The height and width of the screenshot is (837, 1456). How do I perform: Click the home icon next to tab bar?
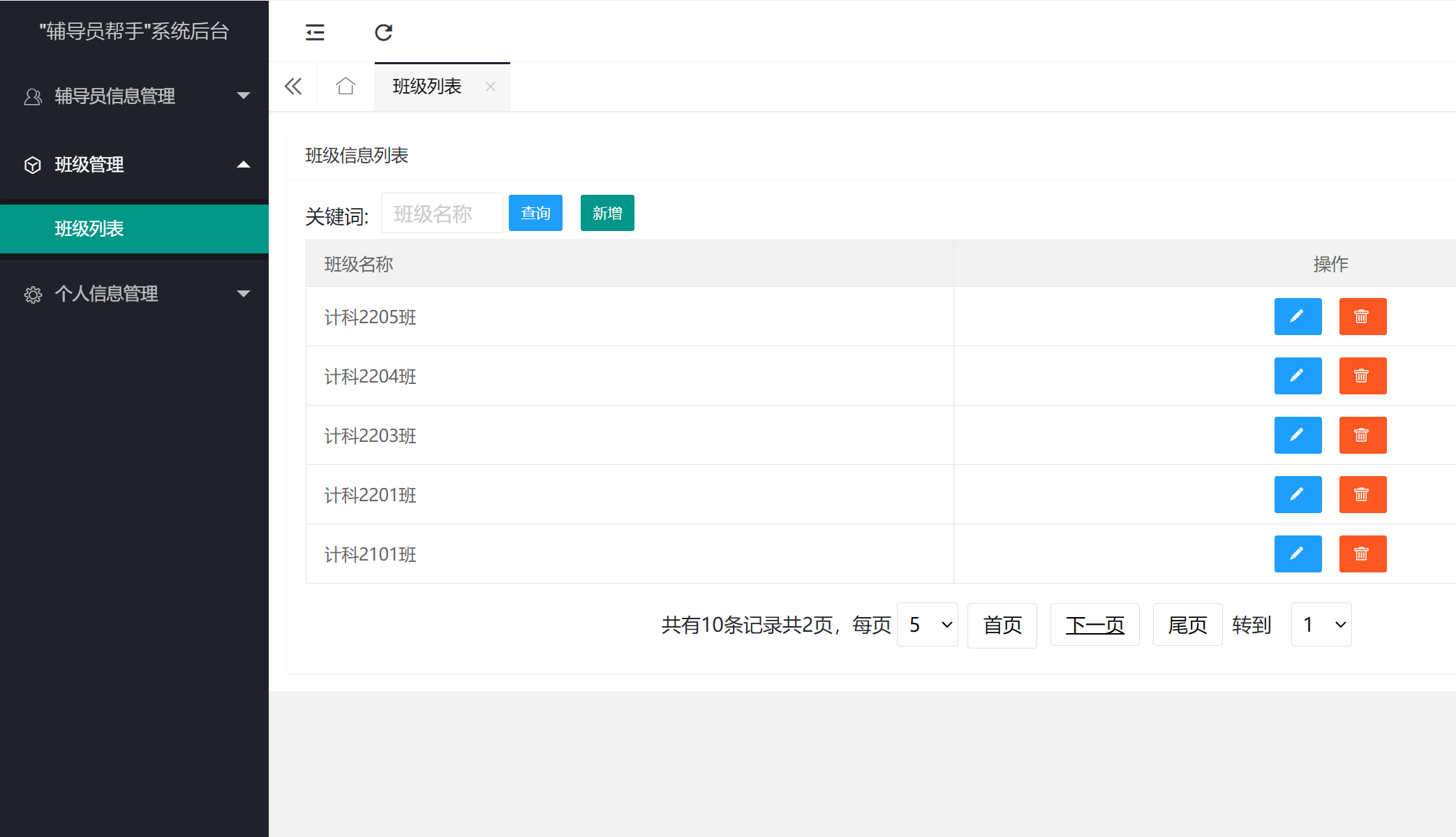345,86
